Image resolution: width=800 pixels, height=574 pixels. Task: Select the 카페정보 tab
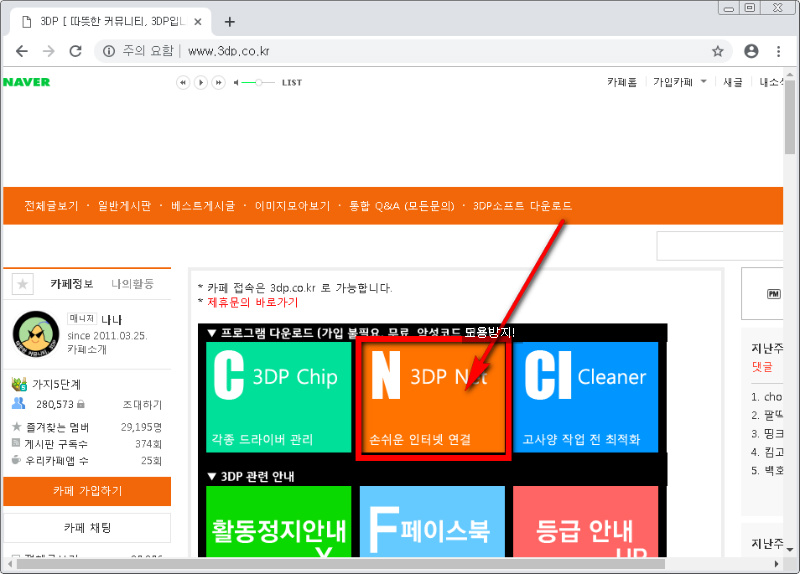[x=71, y=284]
